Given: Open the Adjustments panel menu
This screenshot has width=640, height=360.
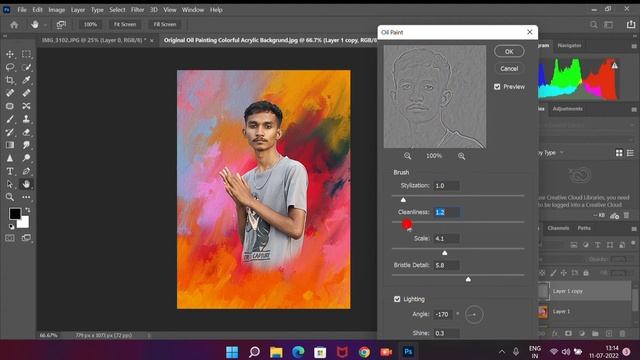Looking at the screenshot, I should click(x=634, y=109).
